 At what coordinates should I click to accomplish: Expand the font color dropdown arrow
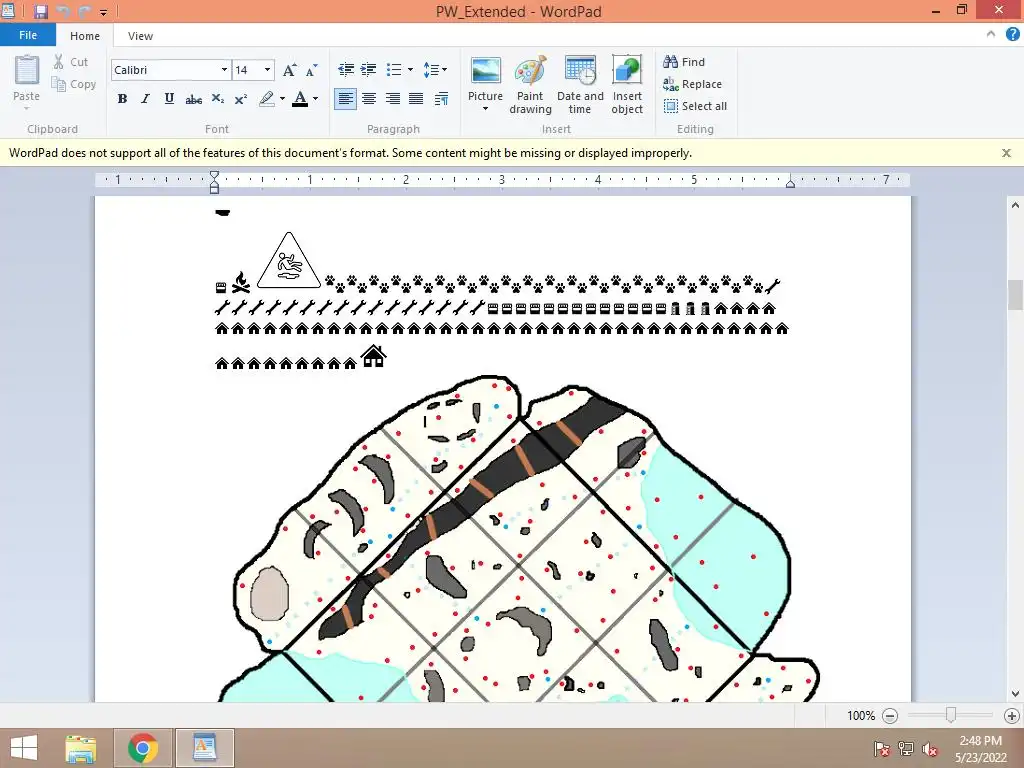tap(315, 99)
